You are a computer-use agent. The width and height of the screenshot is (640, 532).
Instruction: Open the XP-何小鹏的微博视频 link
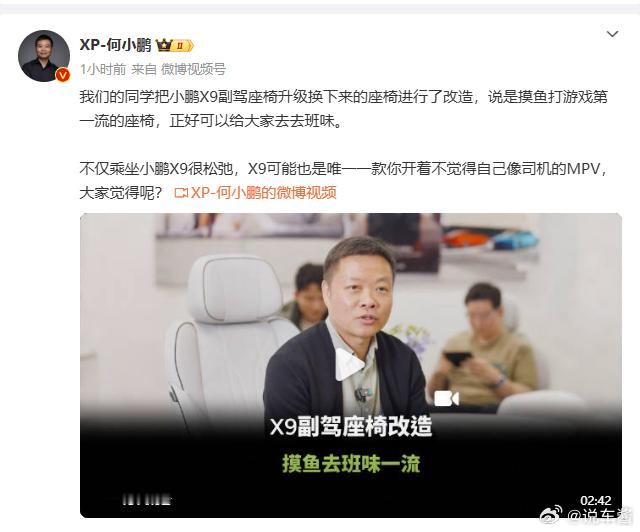264,193
